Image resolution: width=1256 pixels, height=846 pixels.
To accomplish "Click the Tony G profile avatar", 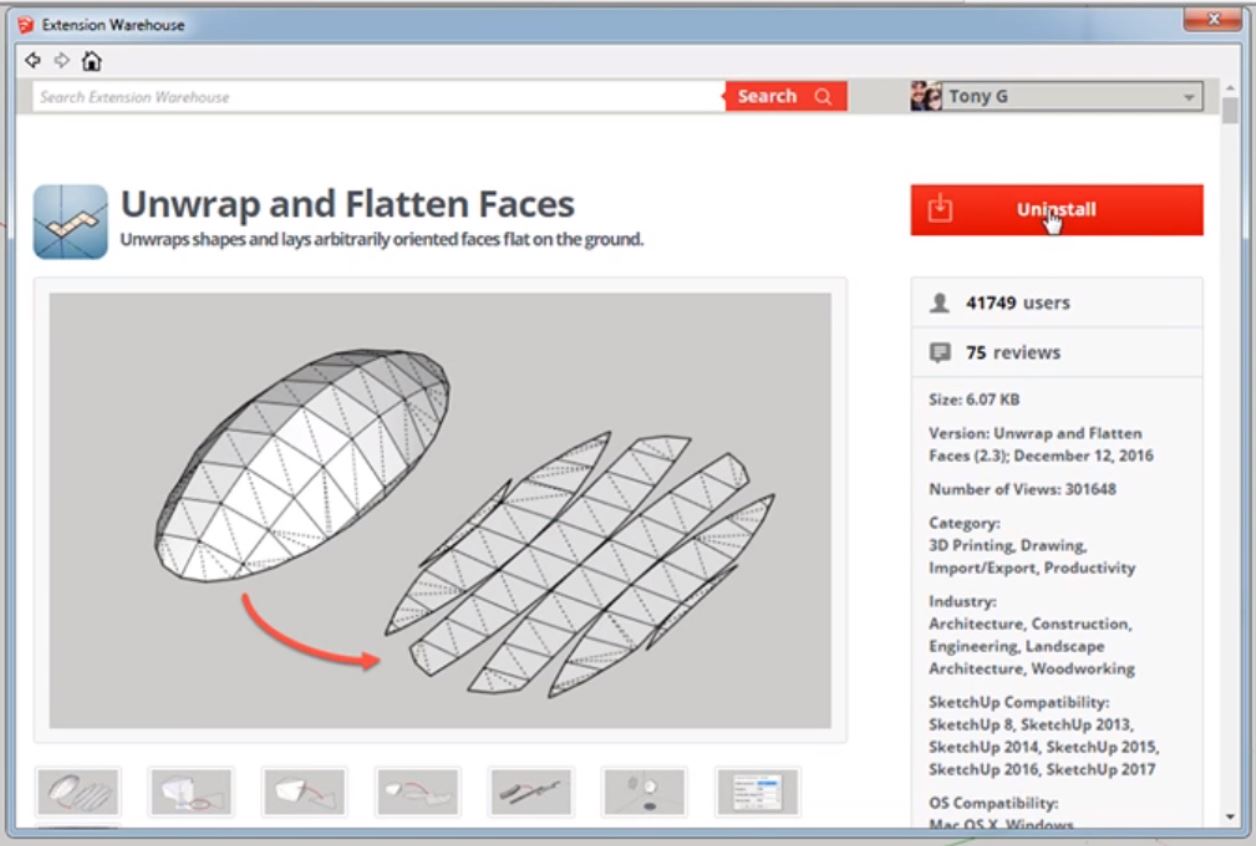I will pos(926,97).
